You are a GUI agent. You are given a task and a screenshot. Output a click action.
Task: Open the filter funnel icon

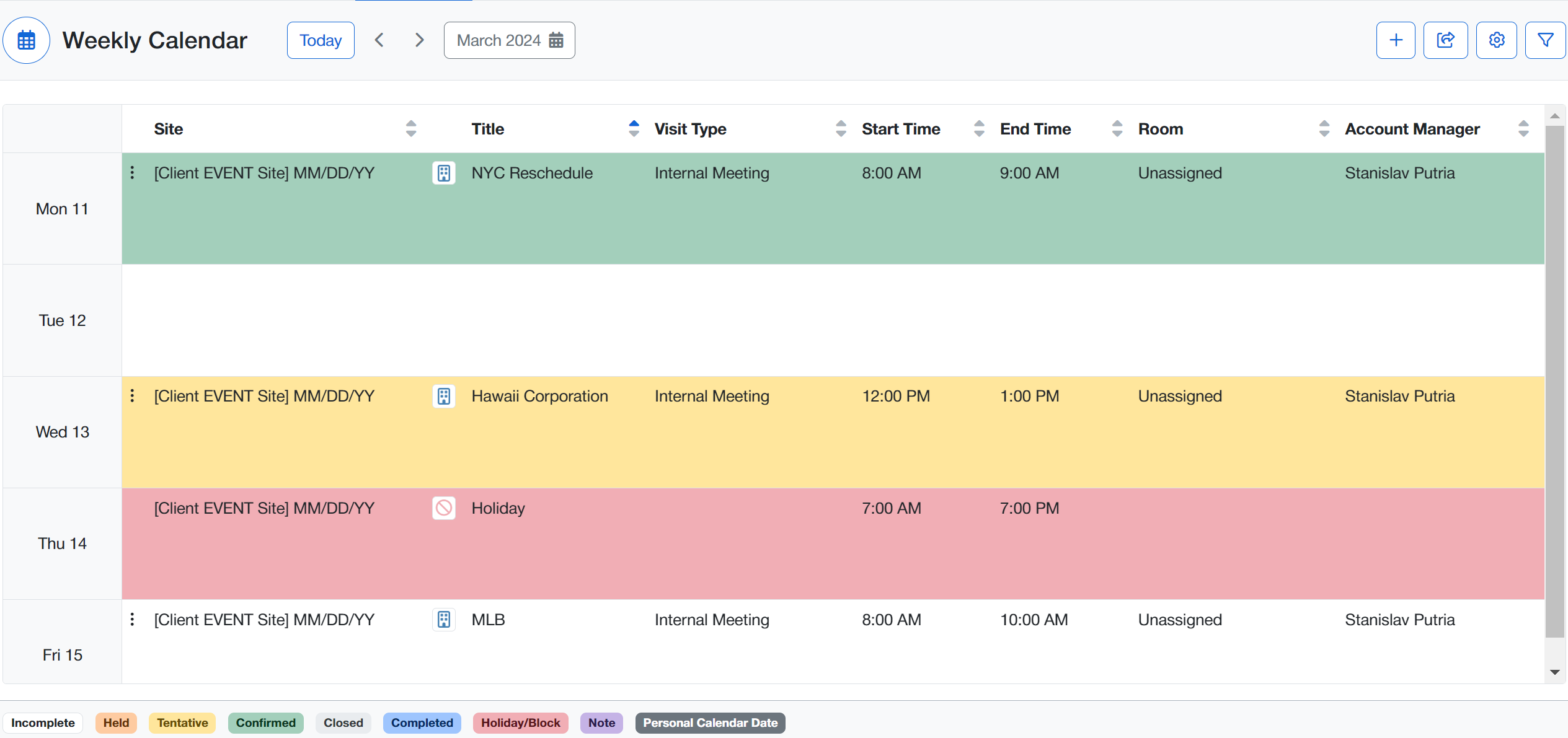[1545, 40]
